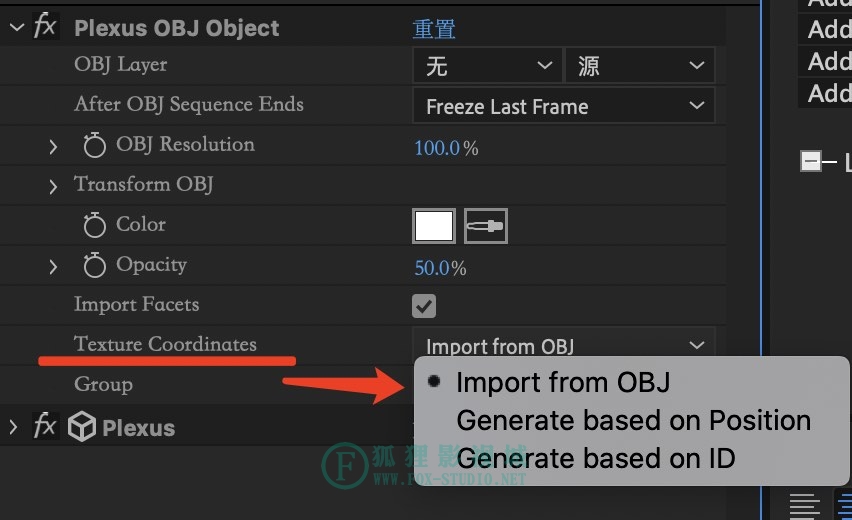This screenshot has height=520, width=852.
Task: Toggle the Plexus effect fx icon
Action: tap(45, 425)
